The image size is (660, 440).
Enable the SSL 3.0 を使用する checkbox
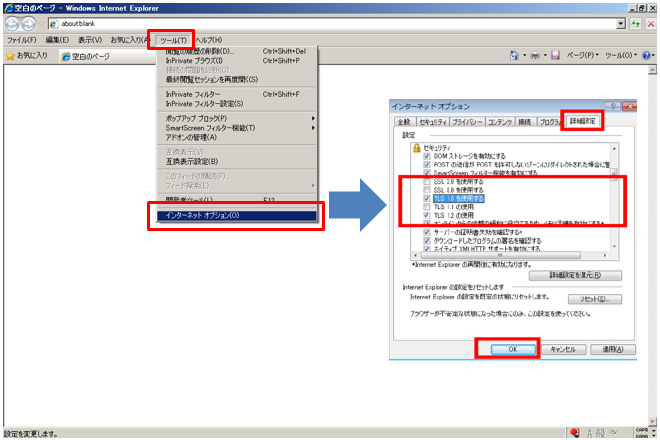427,190
